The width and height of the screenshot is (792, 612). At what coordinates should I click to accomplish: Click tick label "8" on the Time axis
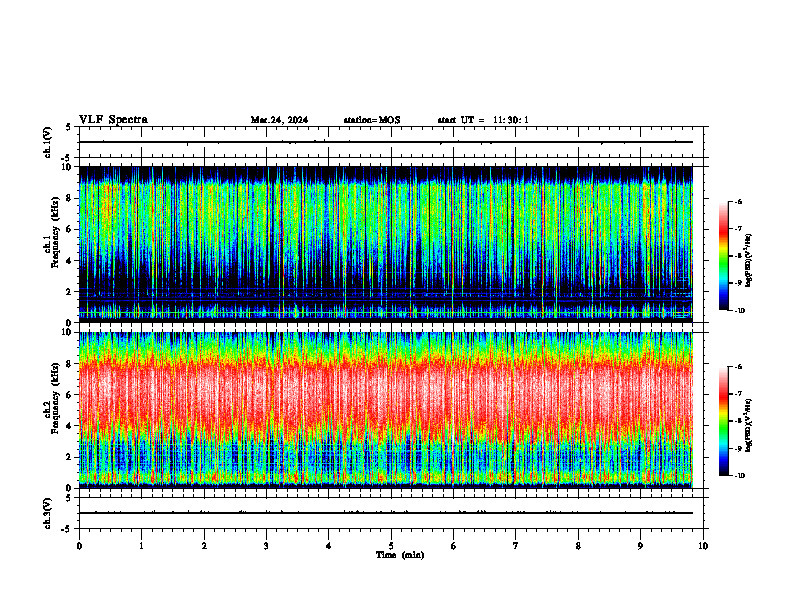pyautogui.click(x=578, y=546)
